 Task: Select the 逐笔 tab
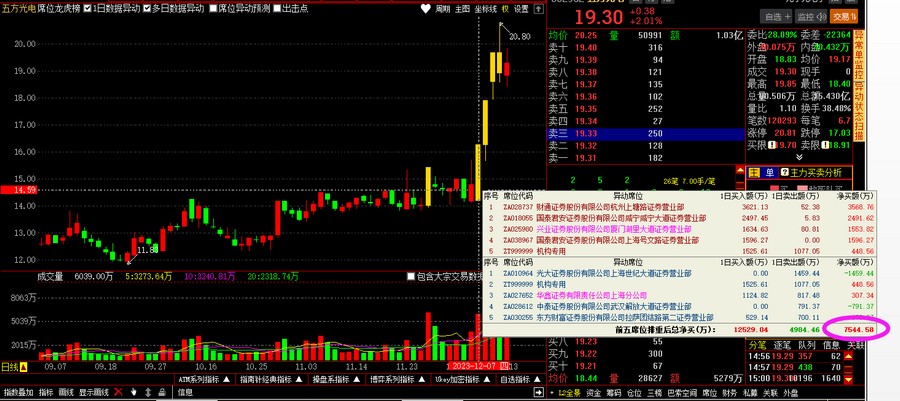[782, 345]
